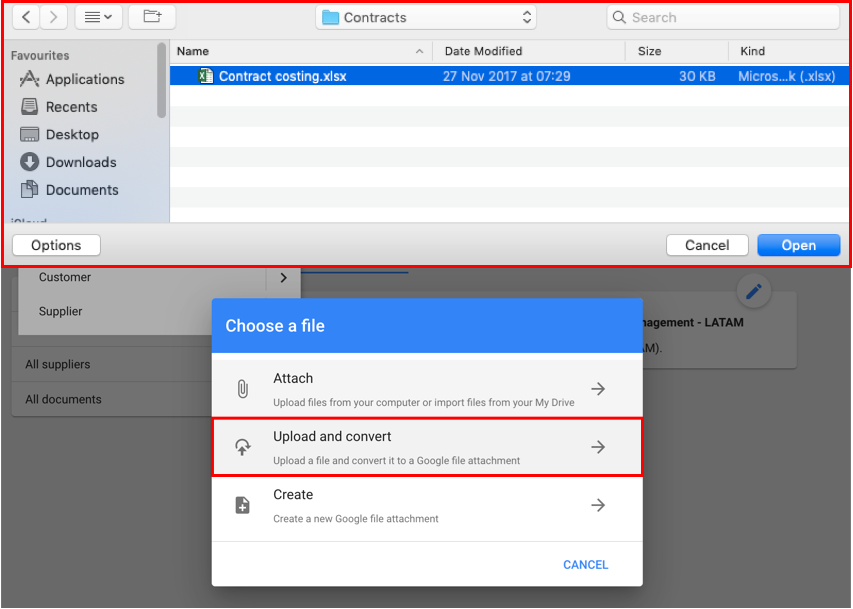The image size is (853, 609).
Task: Click the back arrow in the file dialog
Action: coord(24,16)
